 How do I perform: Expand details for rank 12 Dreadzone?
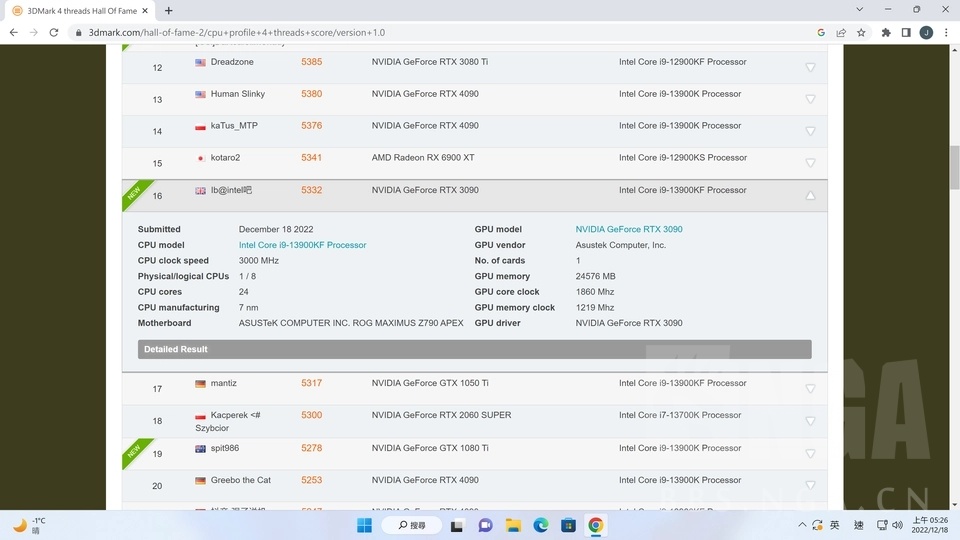pos(810,68)
